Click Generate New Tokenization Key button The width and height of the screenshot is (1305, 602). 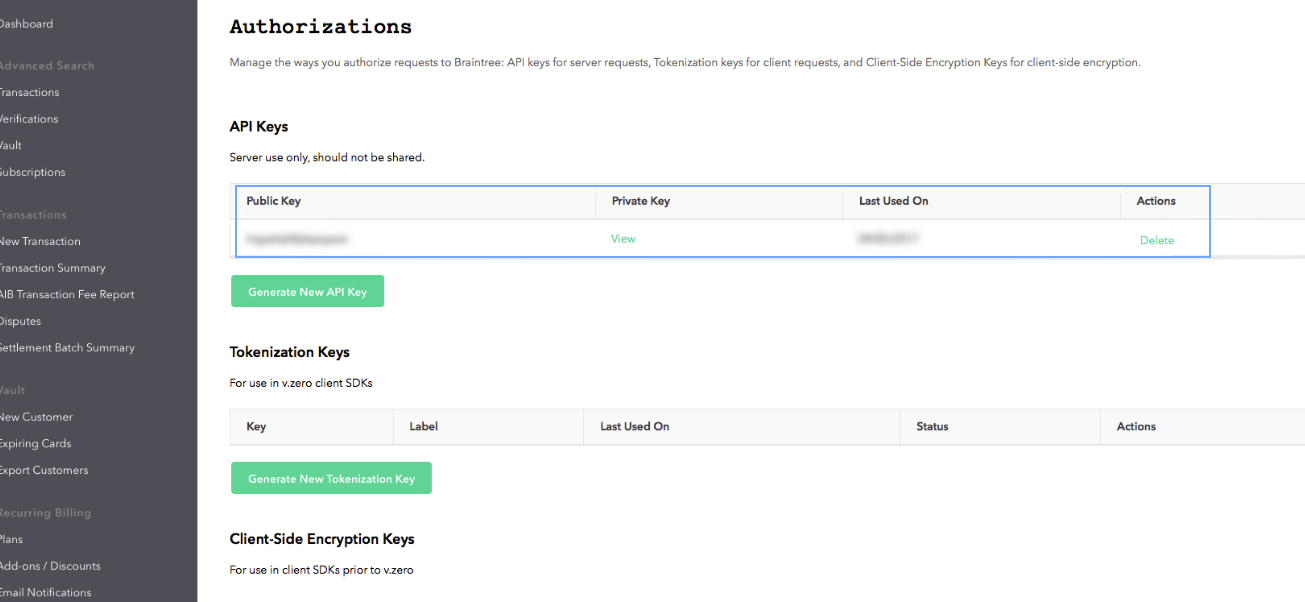pos(331,479)
